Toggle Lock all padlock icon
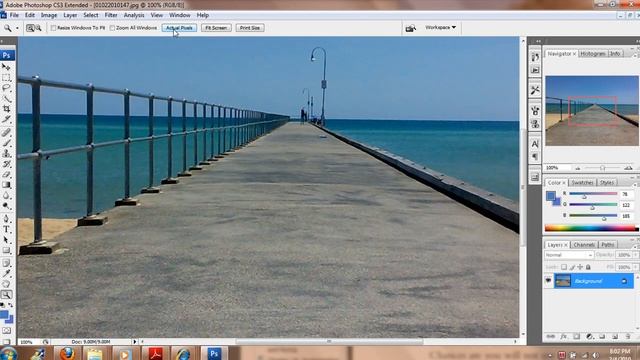Image resolution: width=640 pixels, height=360 pixels. pyautogui.click(x=588, y=267)
